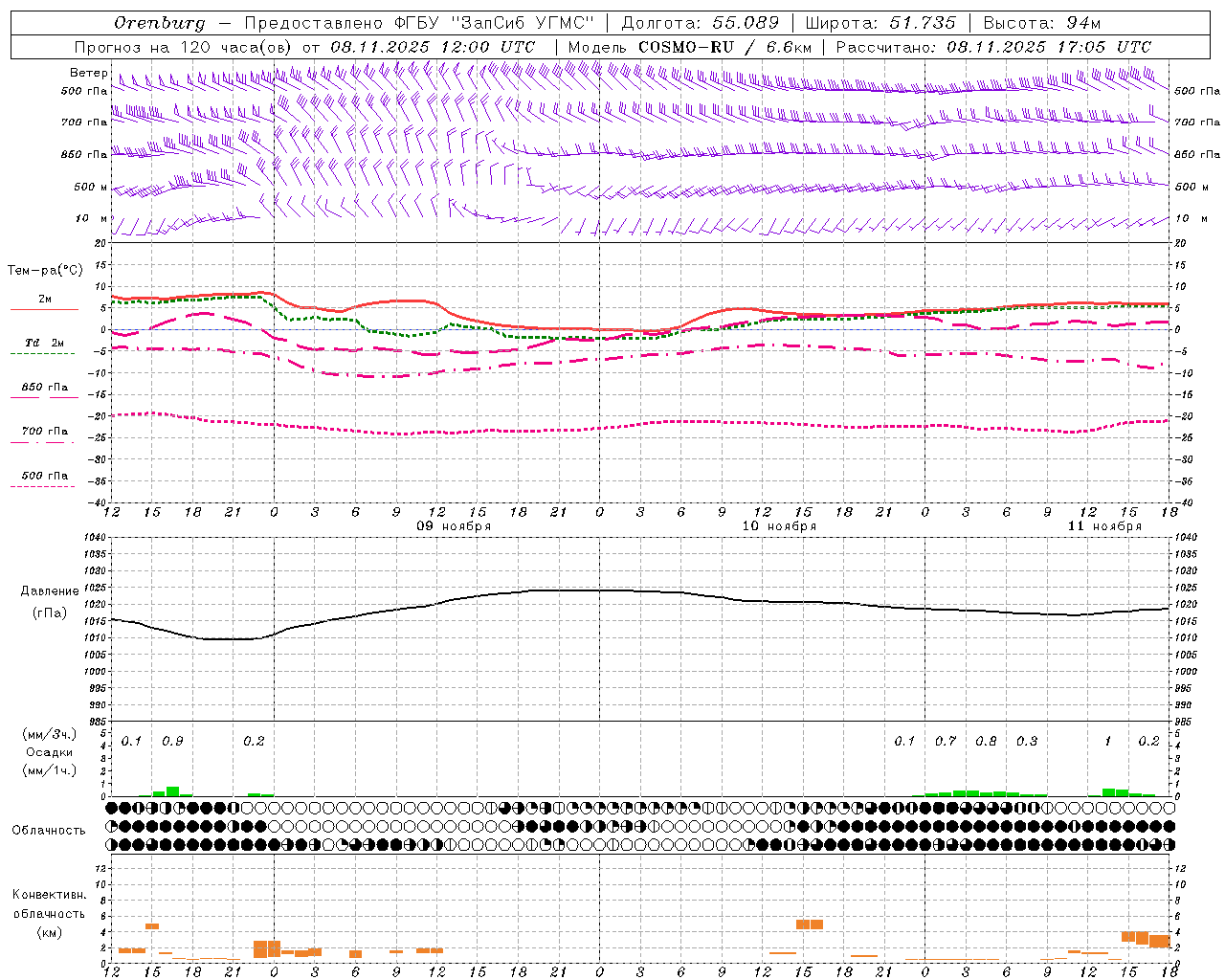This screenshot has height=980, width=1225.
Task: Click the precipitation amount "0.3"
Action: pyautogui.click(x=1027, y=742)
